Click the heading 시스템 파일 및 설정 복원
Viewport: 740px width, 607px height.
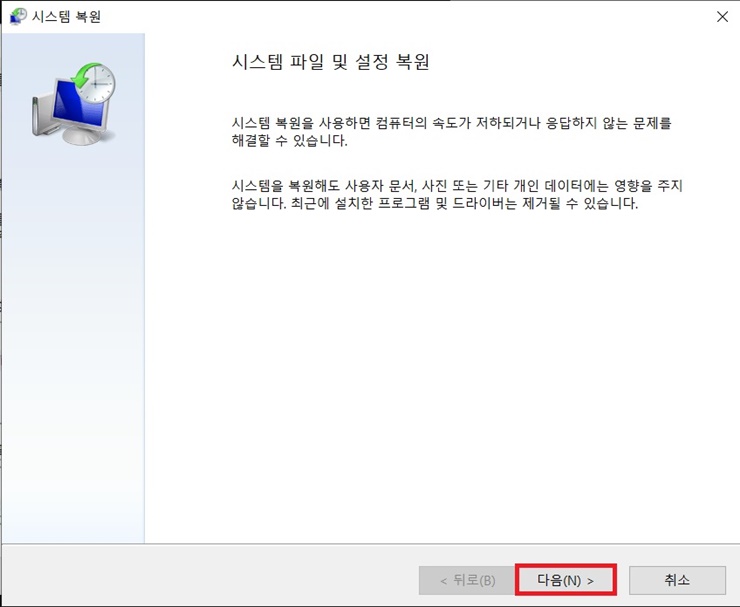coord(330,62)
